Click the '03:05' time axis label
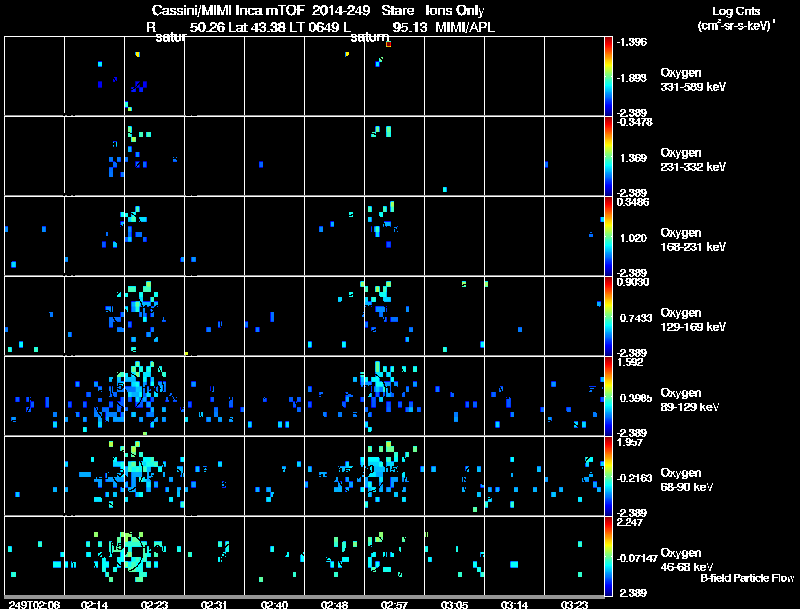Screen dimensions: 800x609 click(x=454, y=605)
